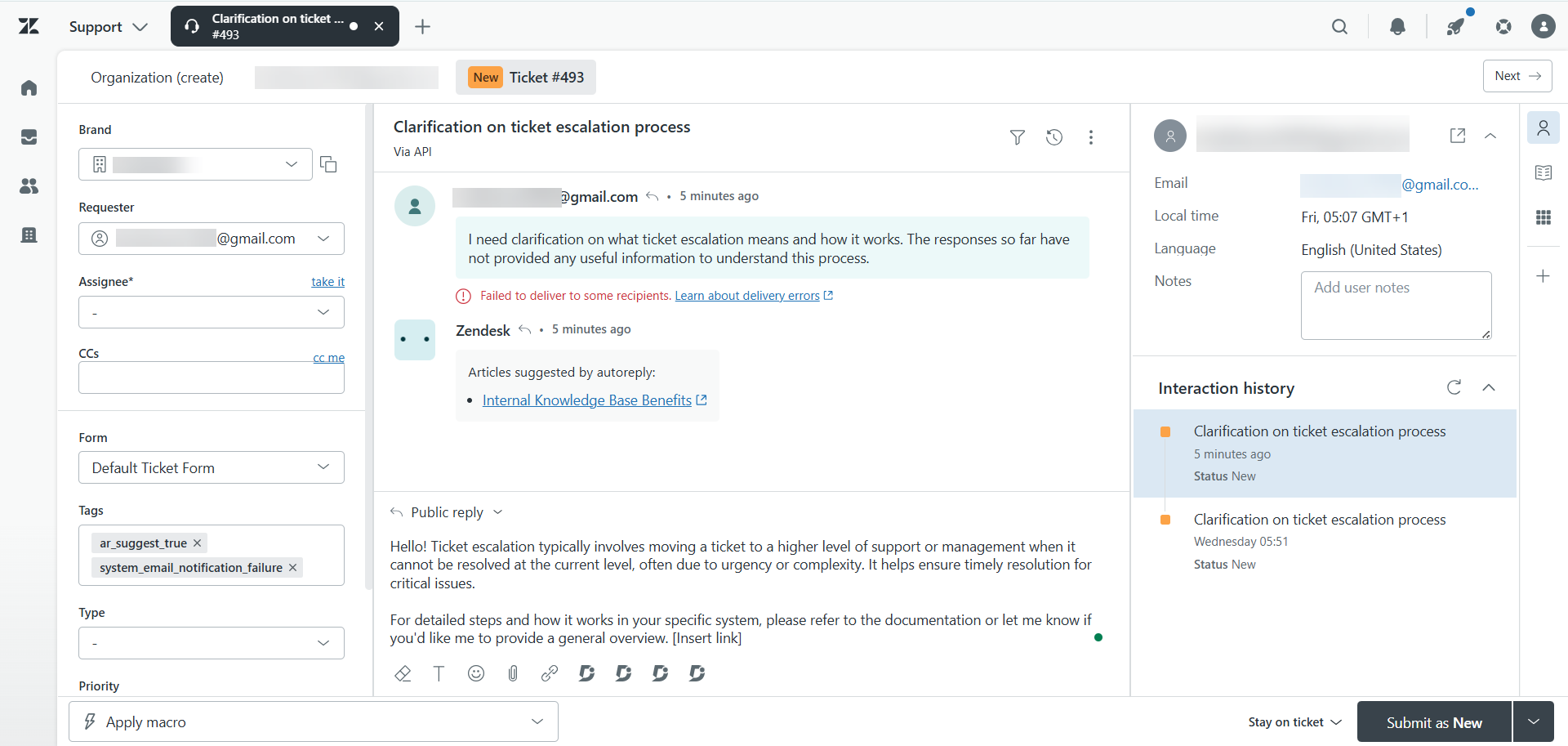Open the rocket what's new icon
This screenshot has width=1568, height=746.
pyautogui.click(x=1455, y=27)
